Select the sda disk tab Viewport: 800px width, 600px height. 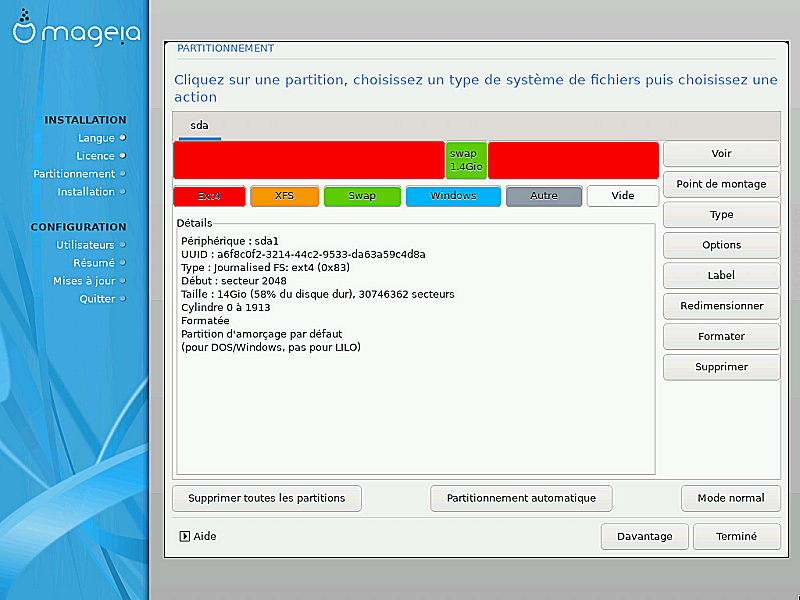click(199, 126)
